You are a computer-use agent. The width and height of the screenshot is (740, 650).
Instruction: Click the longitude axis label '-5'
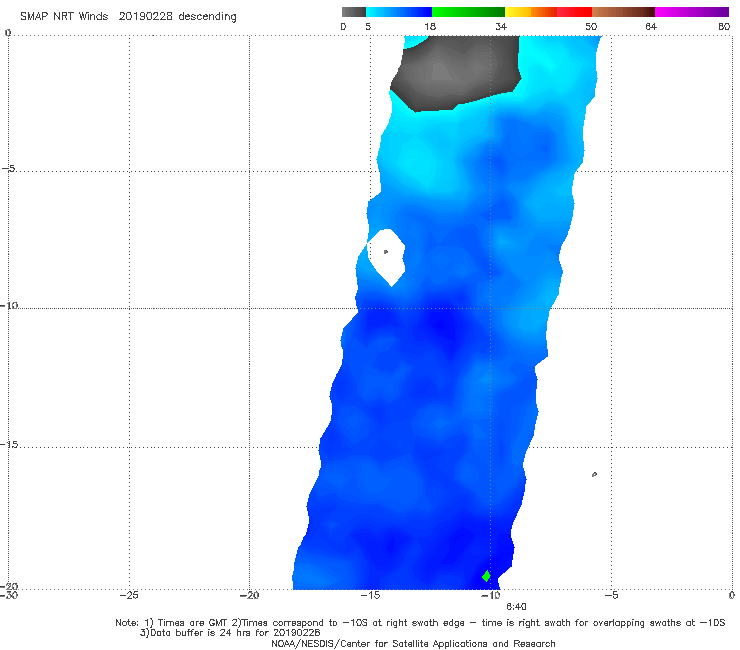click(611, 595)
